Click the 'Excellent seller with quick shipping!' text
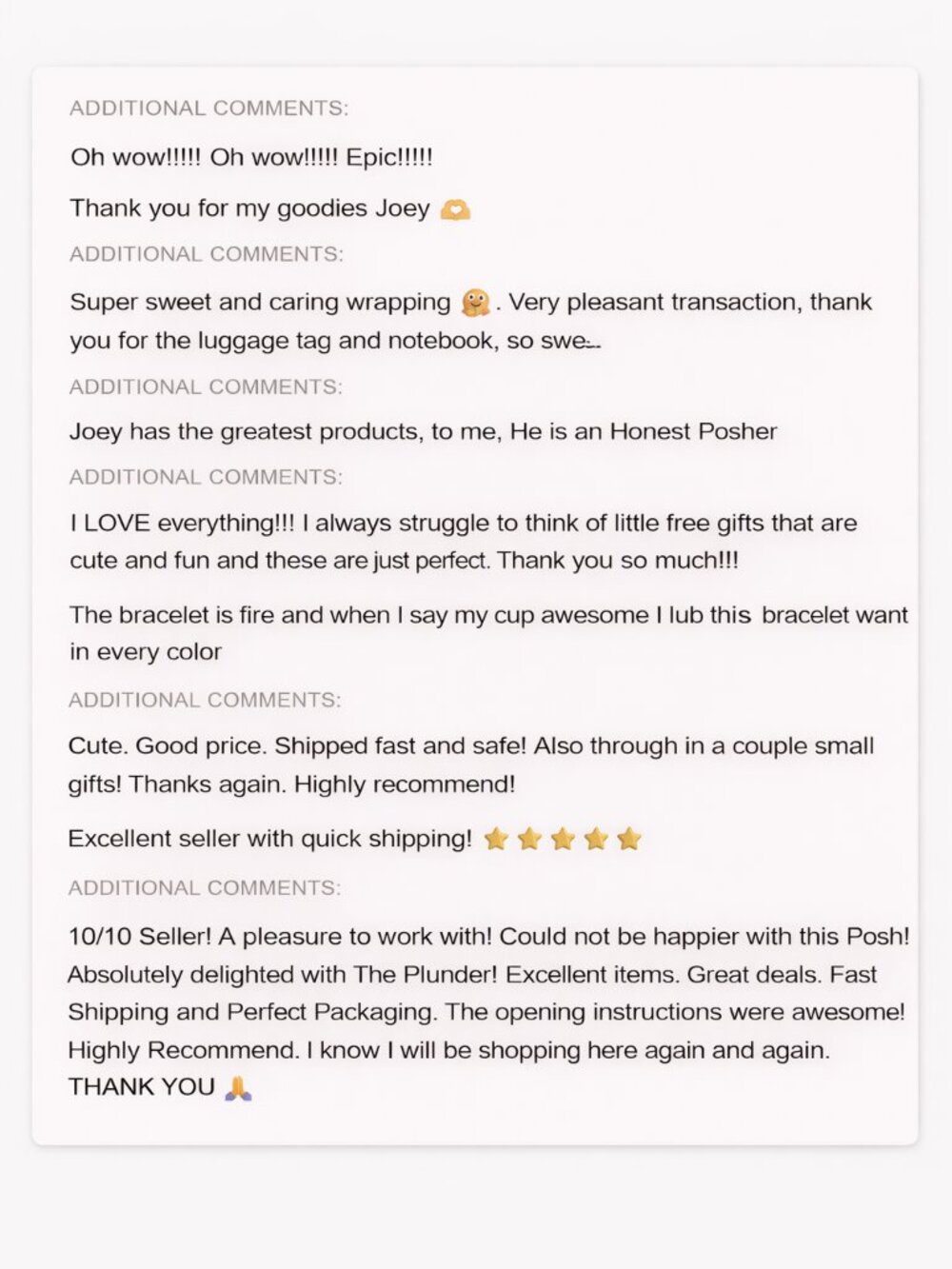This screenshot has height=1269, width=952. click(269, 839)
